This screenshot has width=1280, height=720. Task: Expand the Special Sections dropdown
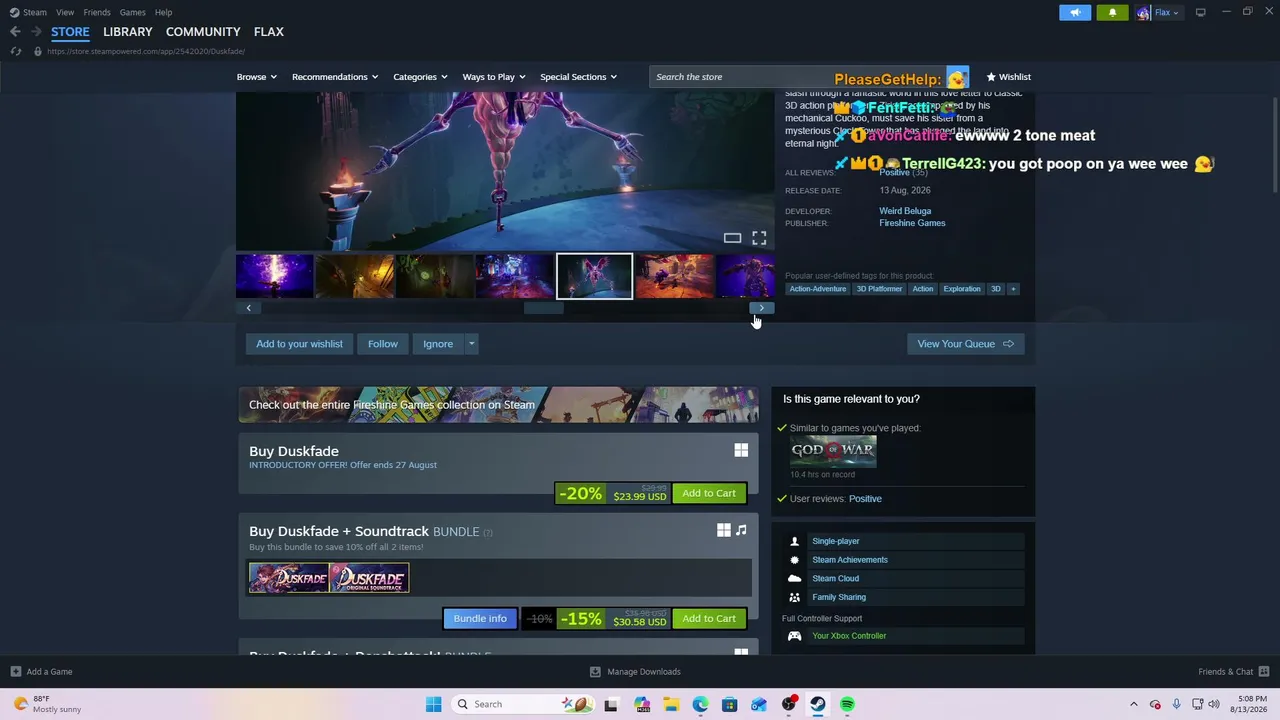578,77
